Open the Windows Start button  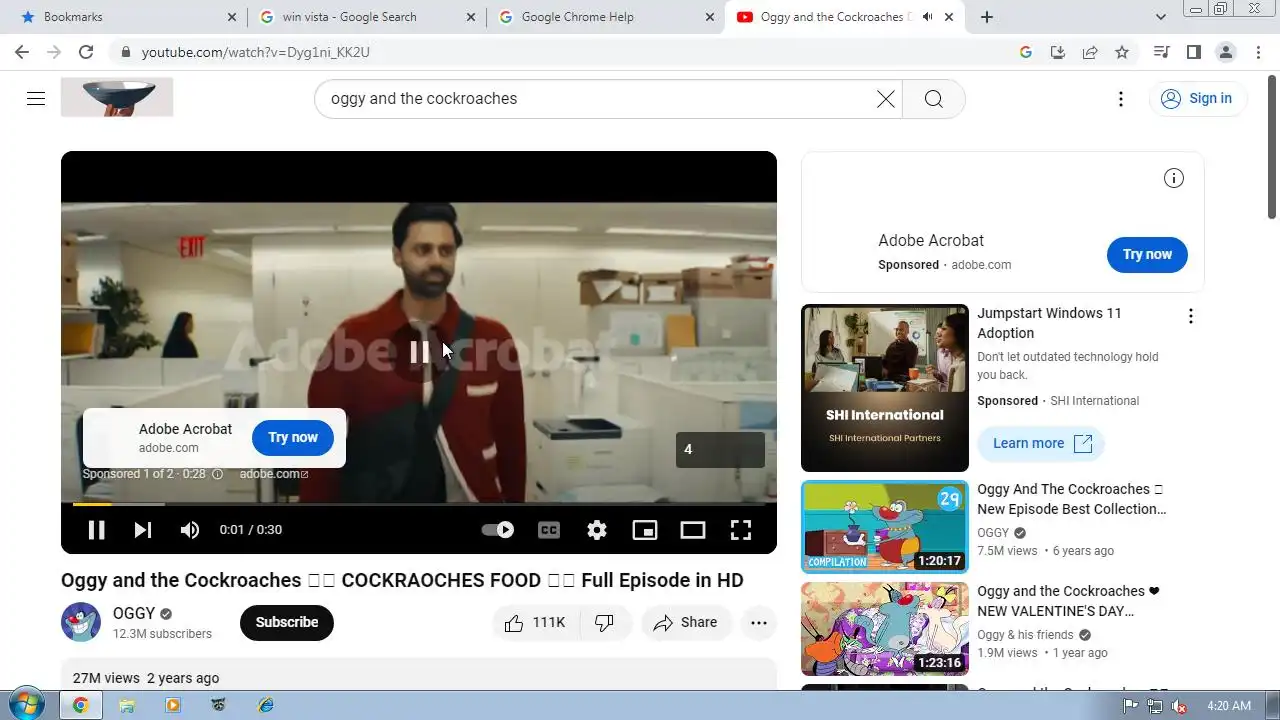click(x=26, y=704)
